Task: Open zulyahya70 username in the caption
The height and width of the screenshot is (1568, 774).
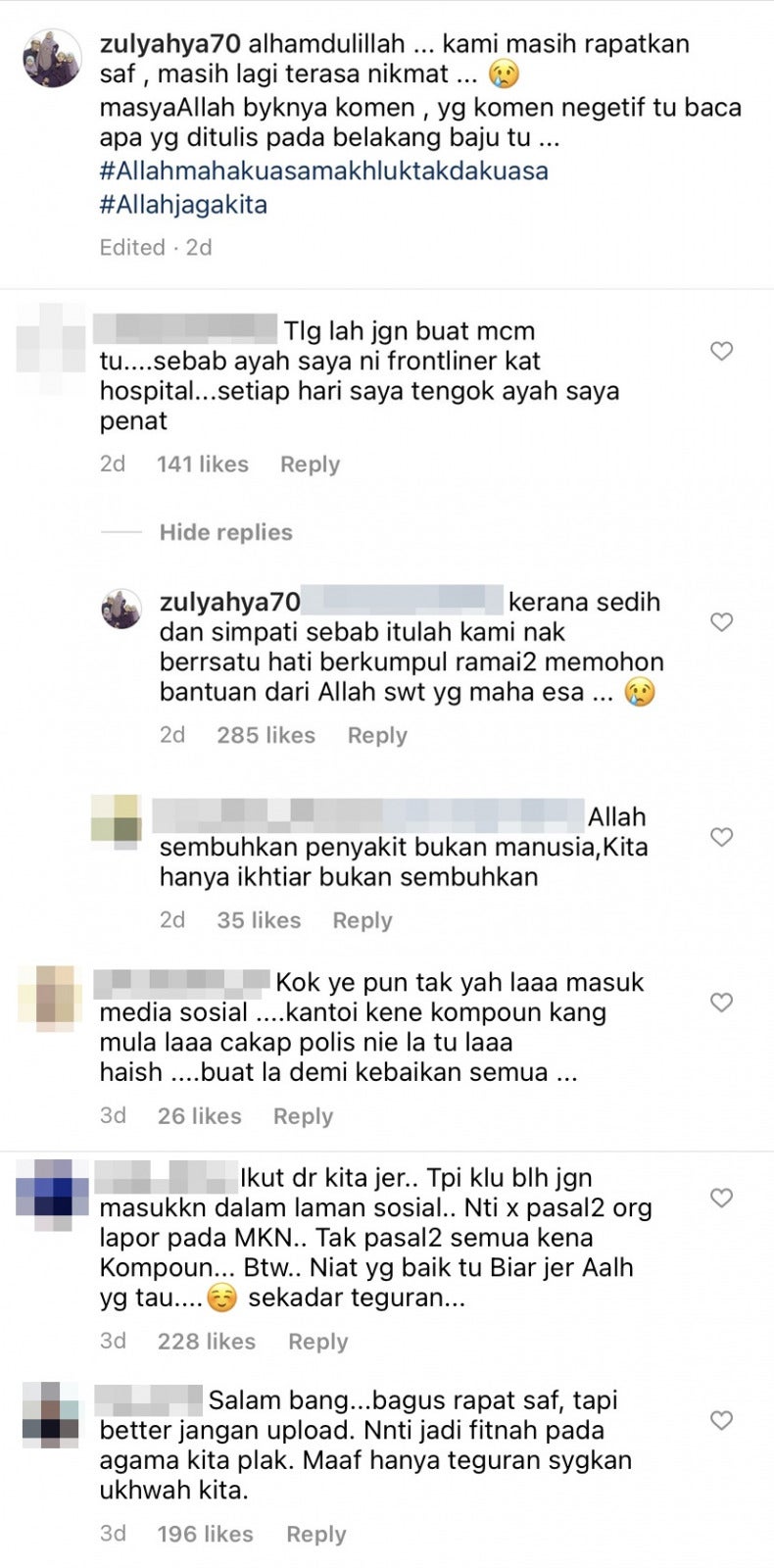Action: (x=169, y=44)
